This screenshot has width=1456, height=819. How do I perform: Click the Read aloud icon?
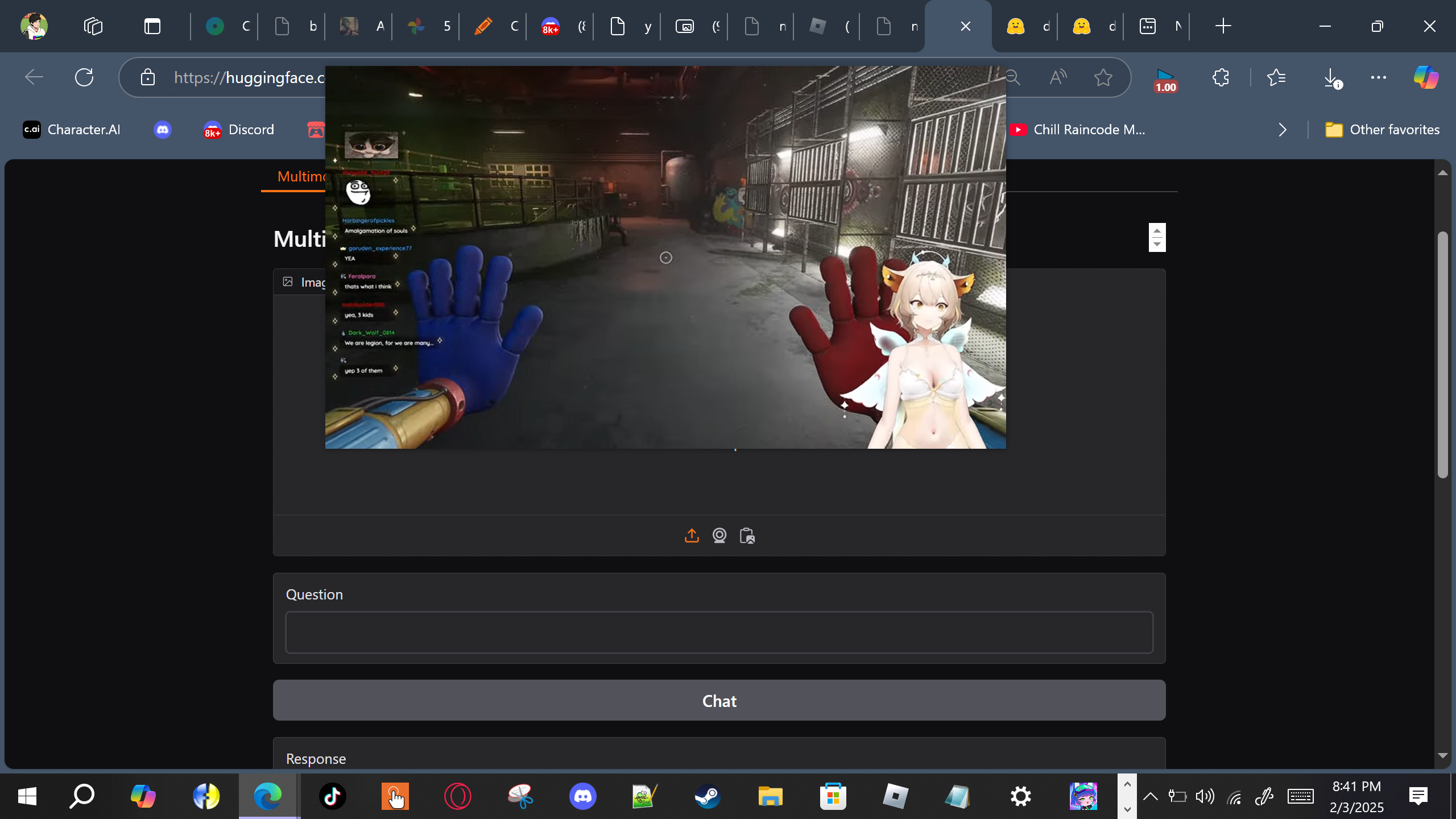pyautogui.click(x=1058, y=77)
